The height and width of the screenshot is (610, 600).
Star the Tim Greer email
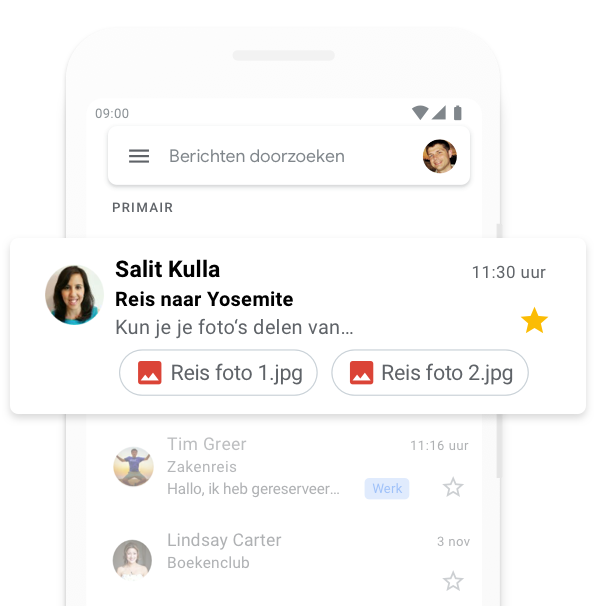453,487
